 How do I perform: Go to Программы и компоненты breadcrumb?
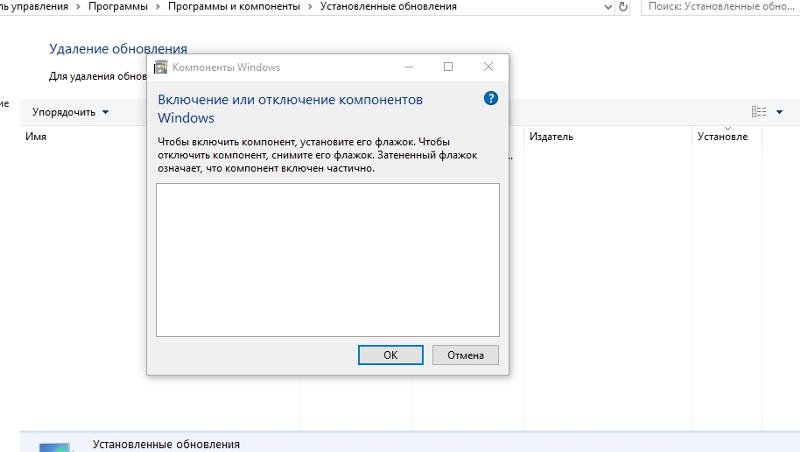[234, 7]
